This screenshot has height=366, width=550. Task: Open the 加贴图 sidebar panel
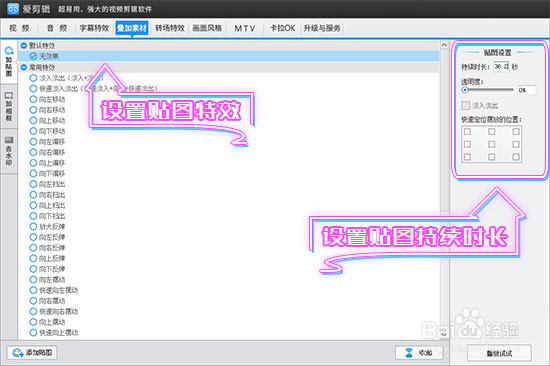(x=9, y=61)
